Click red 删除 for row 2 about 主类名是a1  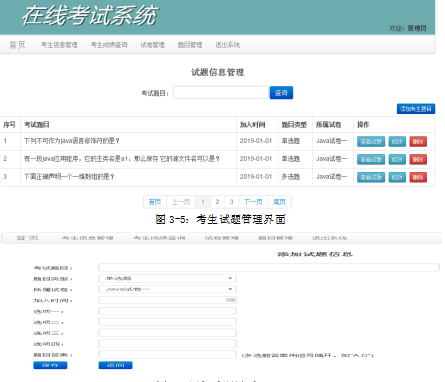click(x=418, y=159)
